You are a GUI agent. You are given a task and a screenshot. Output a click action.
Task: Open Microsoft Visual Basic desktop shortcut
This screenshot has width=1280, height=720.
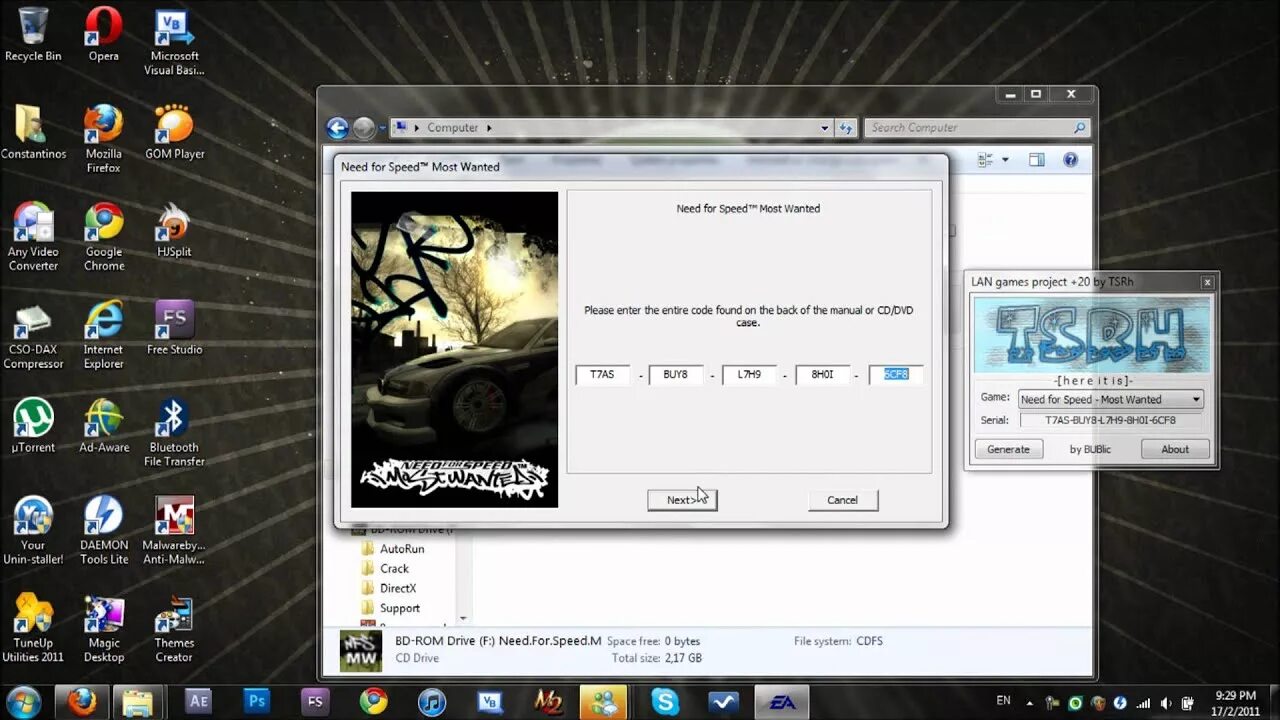click(x=174, y=42)
